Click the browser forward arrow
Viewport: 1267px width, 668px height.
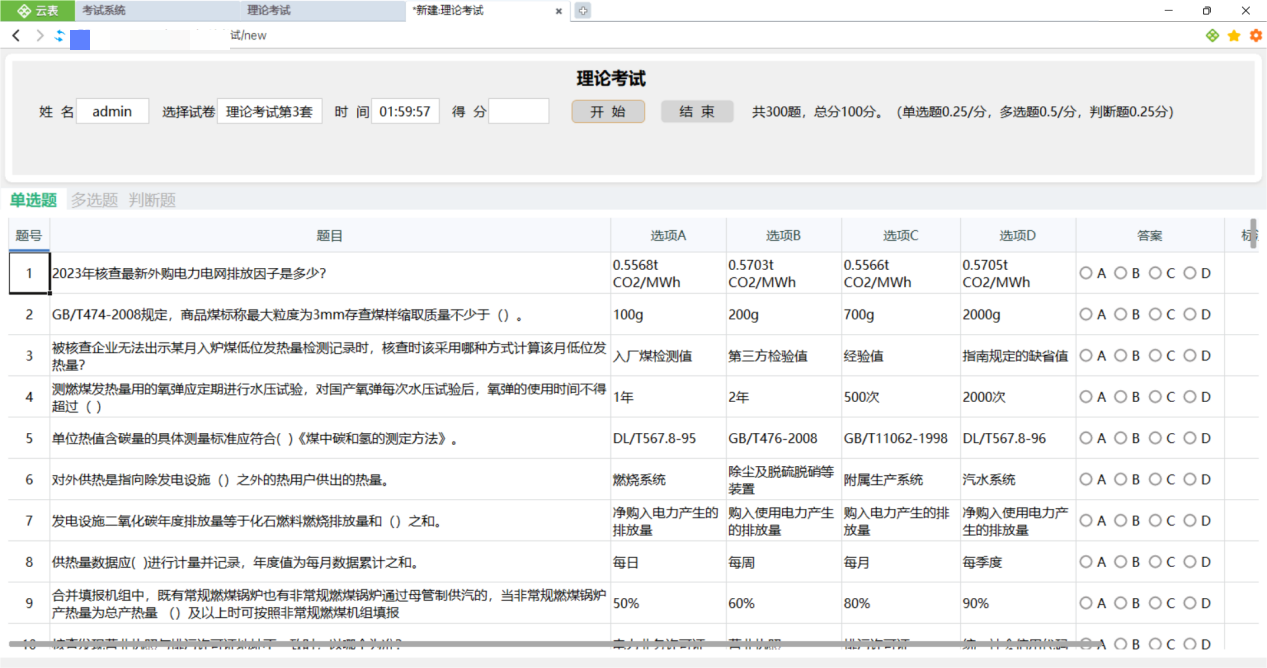(39, 36)
